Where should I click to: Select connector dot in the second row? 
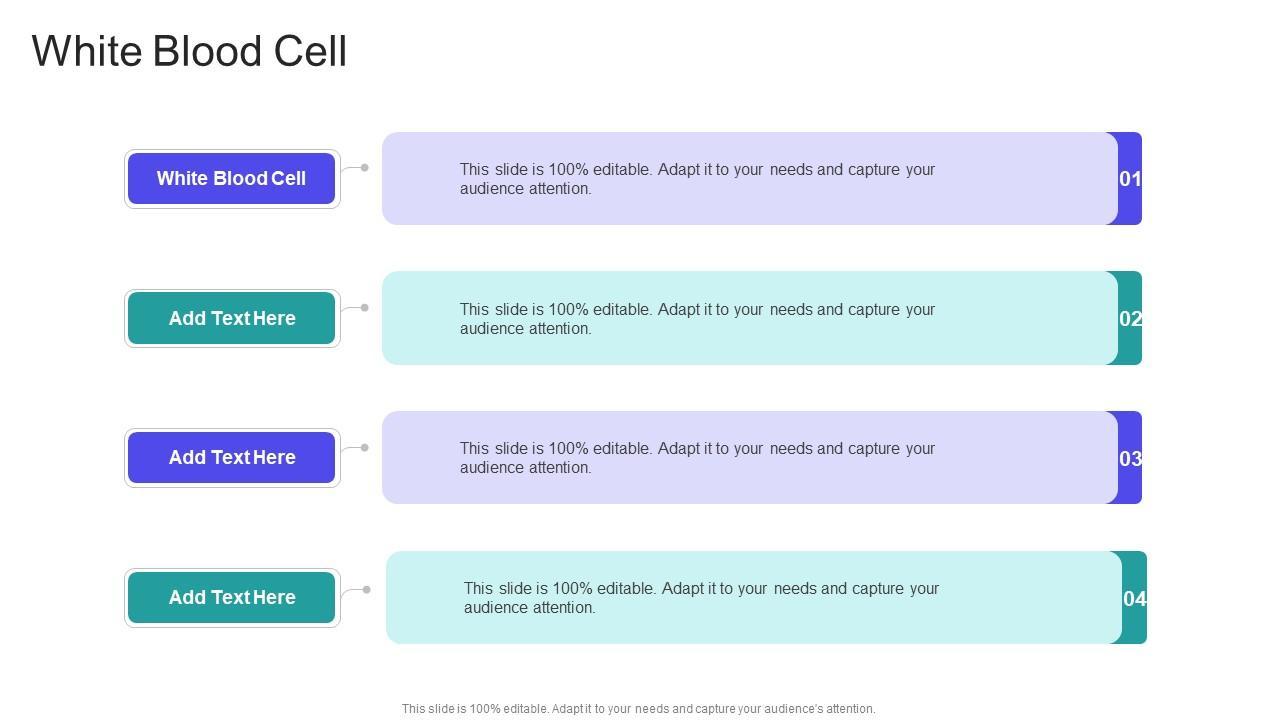point(365,308)
